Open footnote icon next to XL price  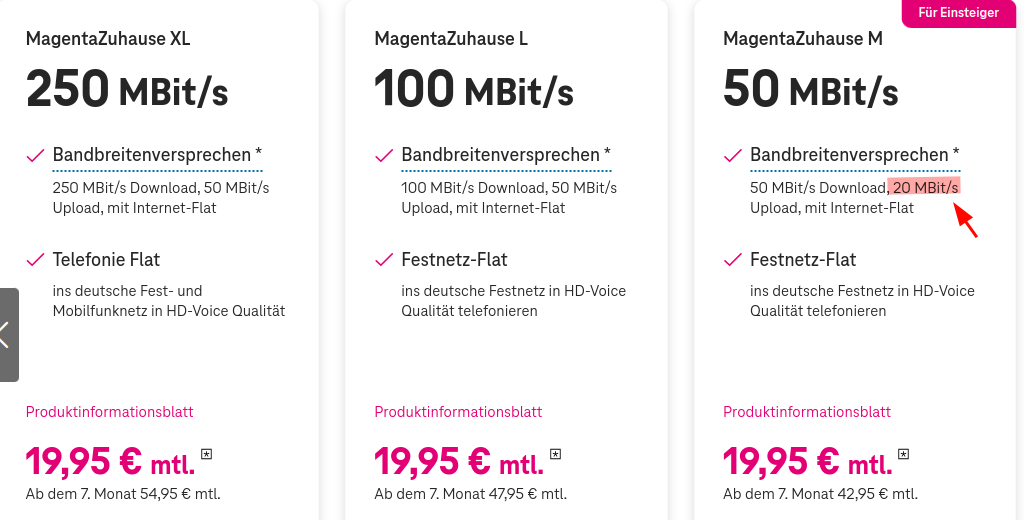tap(206, 453)
